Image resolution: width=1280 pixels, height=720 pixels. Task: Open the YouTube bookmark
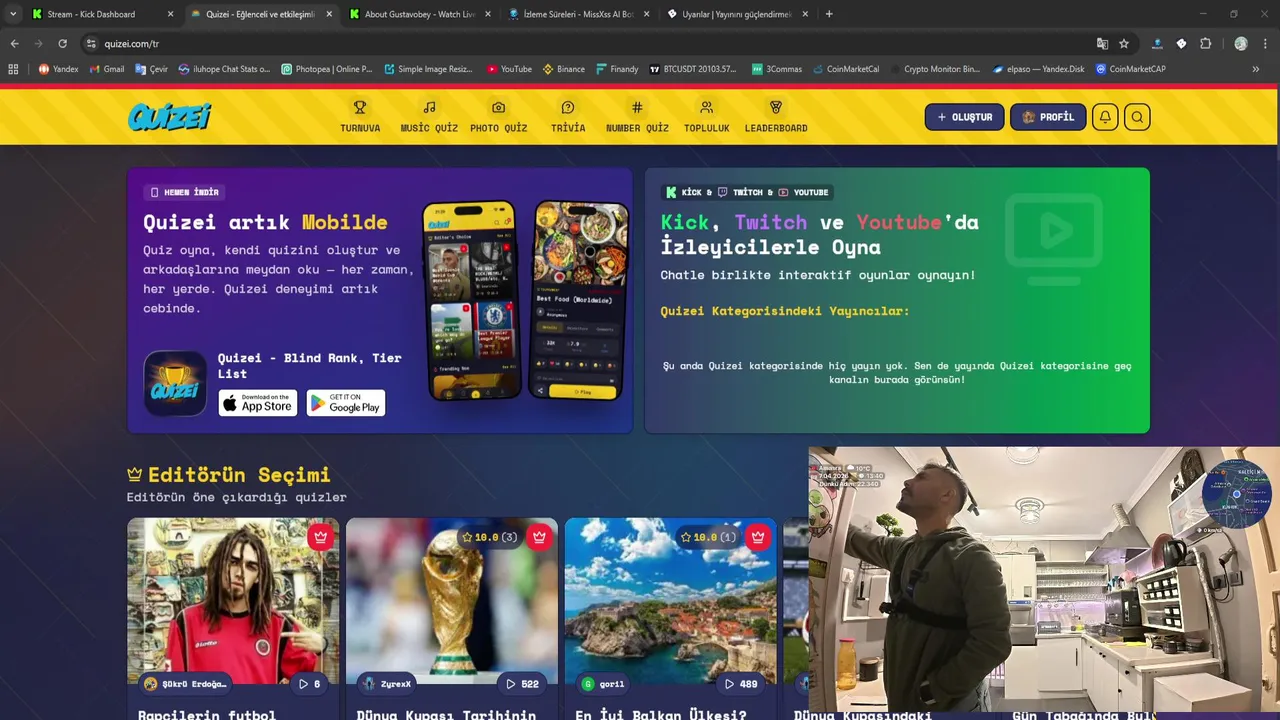[x=509, y=69]
